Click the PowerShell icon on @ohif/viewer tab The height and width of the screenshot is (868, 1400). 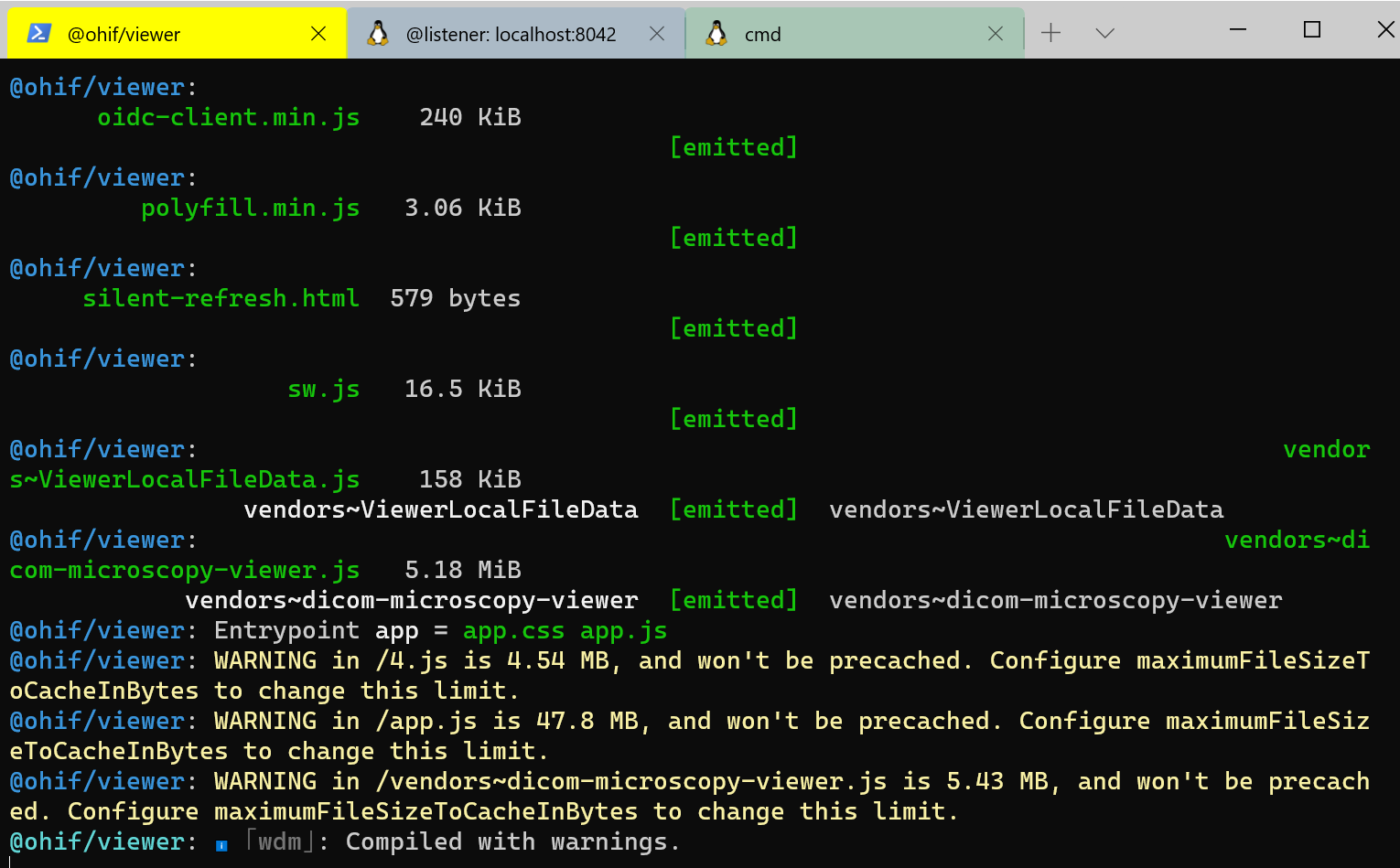click(39, 34)
